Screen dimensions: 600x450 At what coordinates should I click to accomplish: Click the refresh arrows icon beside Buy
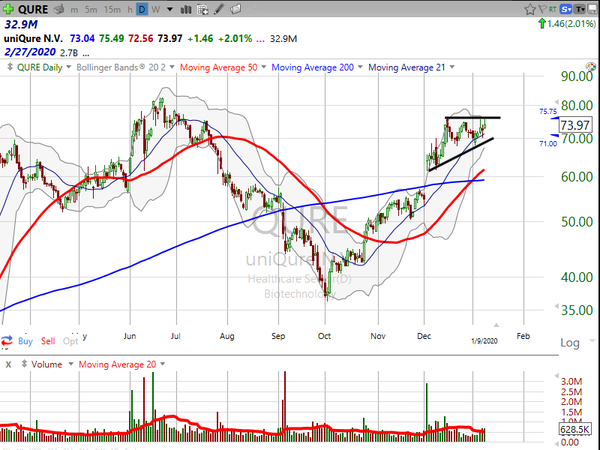coord(7,341)
